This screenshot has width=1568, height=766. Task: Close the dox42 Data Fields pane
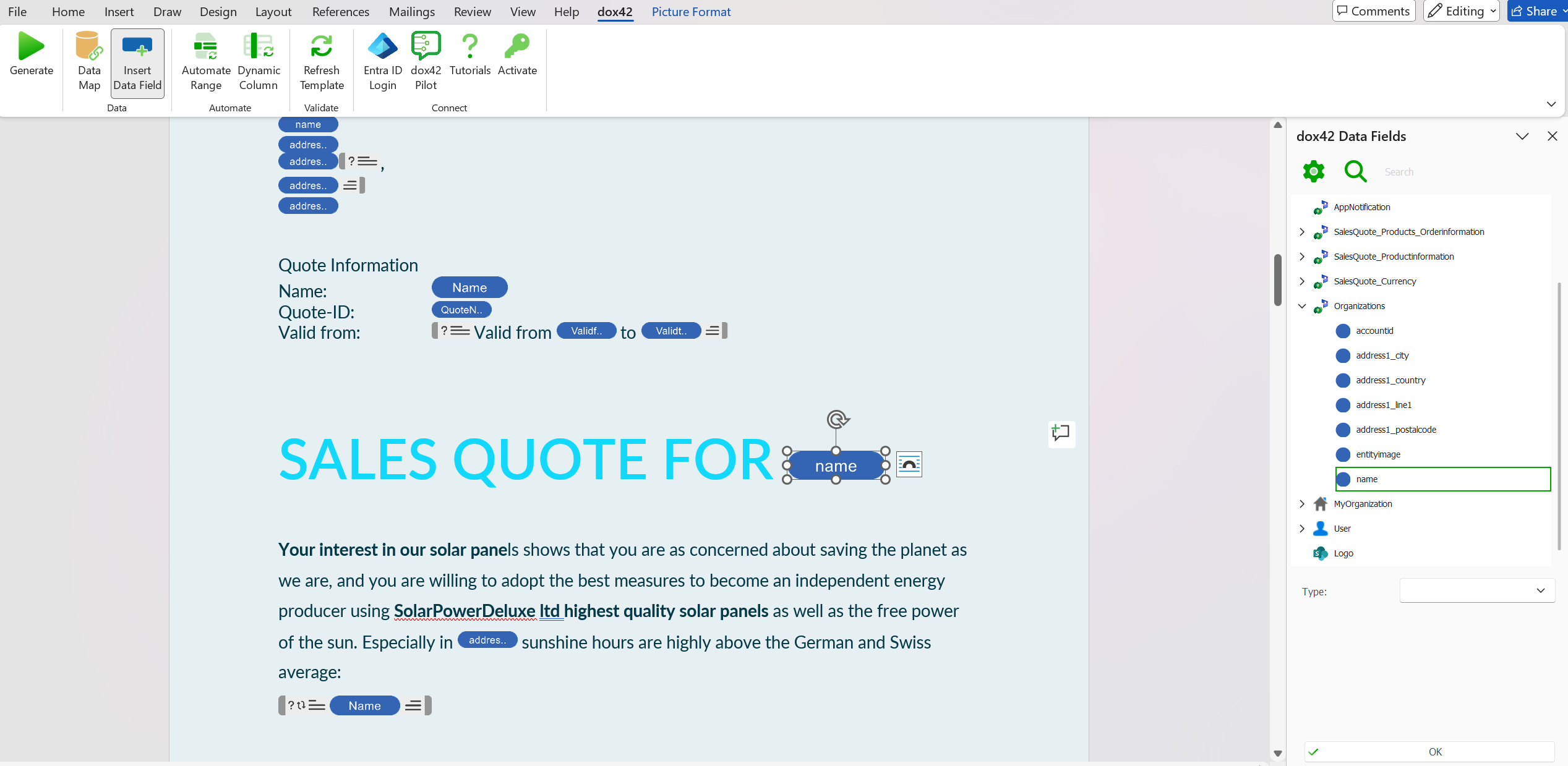click(1552, 136)
